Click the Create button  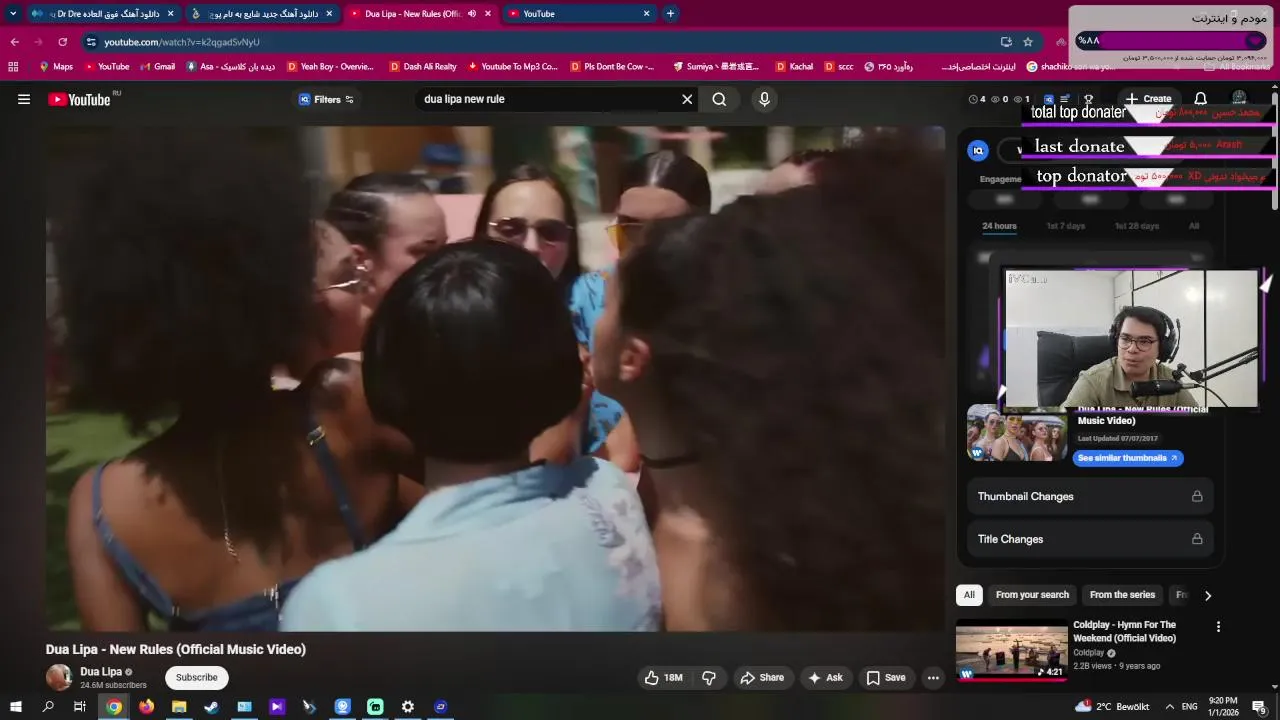click(1148, 99)
